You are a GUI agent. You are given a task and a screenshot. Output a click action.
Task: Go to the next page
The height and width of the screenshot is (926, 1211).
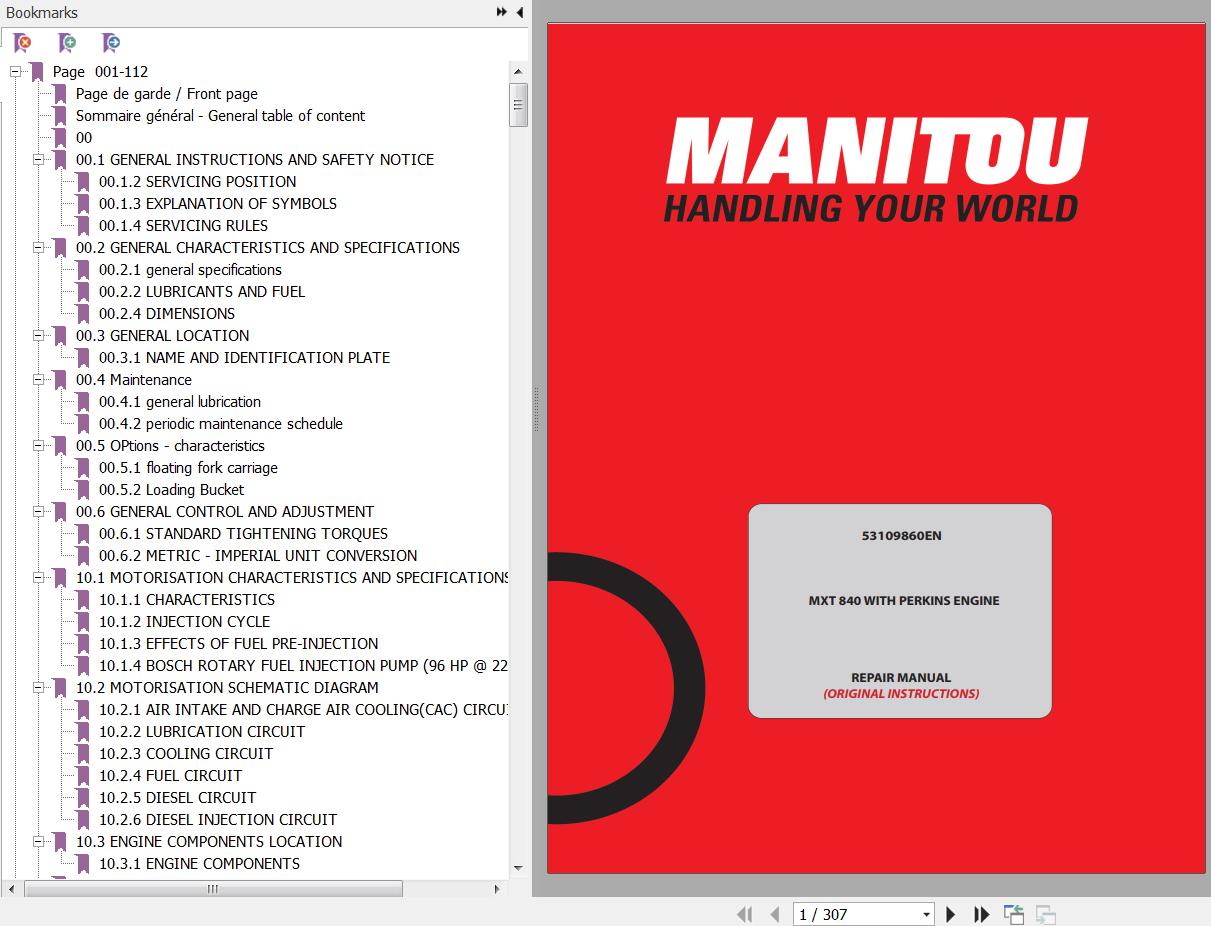[x=951, y=914]
